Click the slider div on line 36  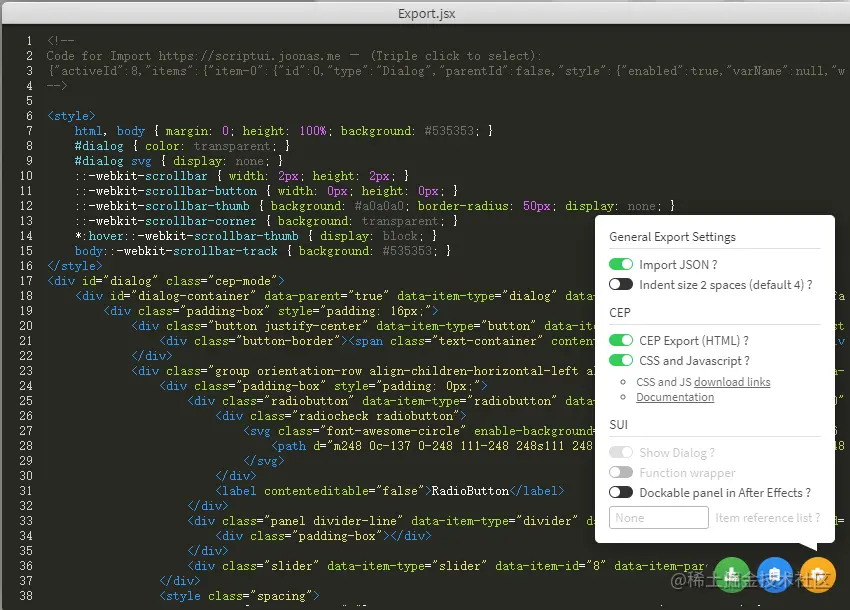[447, 566]
